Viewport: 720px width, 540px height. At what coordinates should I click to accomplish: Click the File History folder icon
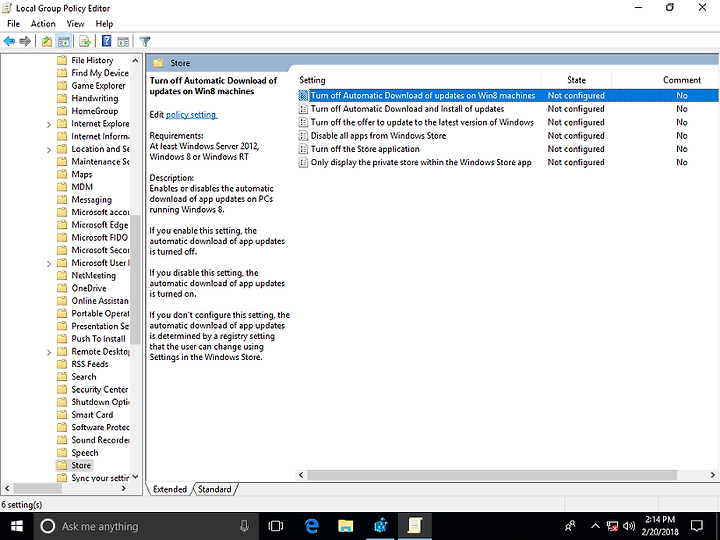click(x=62, y=60)
